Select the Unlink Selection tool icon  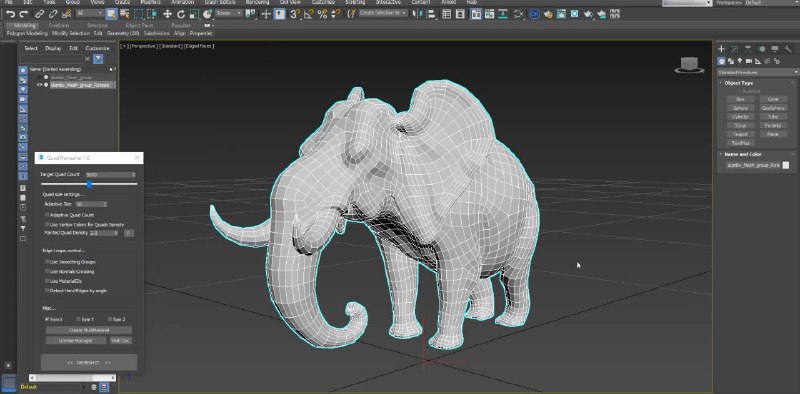coord(53,14)
